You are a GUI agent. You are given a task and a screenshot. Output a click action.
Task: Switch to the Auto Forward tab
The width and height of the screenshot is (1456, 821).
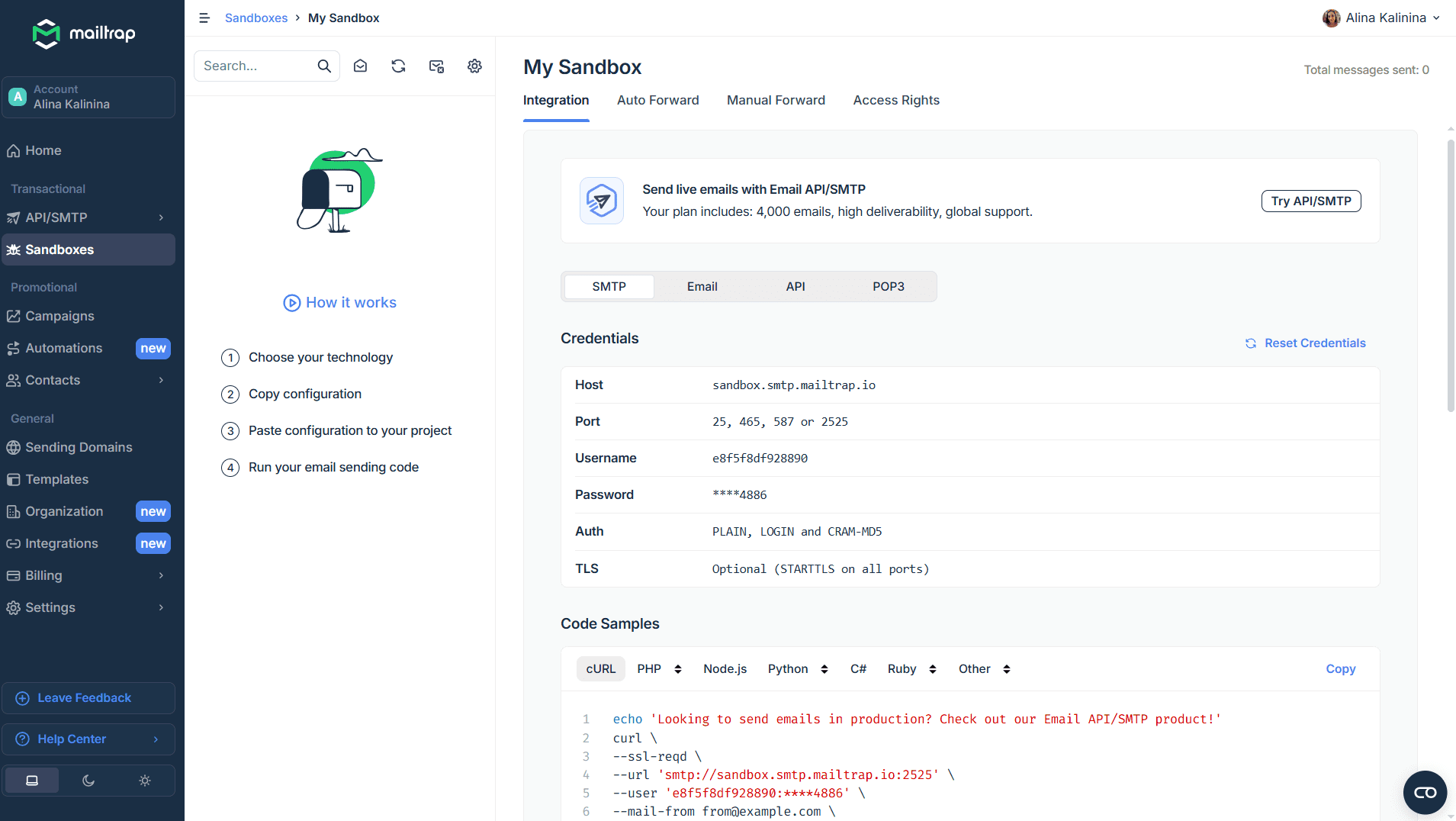tap(657, 100)
